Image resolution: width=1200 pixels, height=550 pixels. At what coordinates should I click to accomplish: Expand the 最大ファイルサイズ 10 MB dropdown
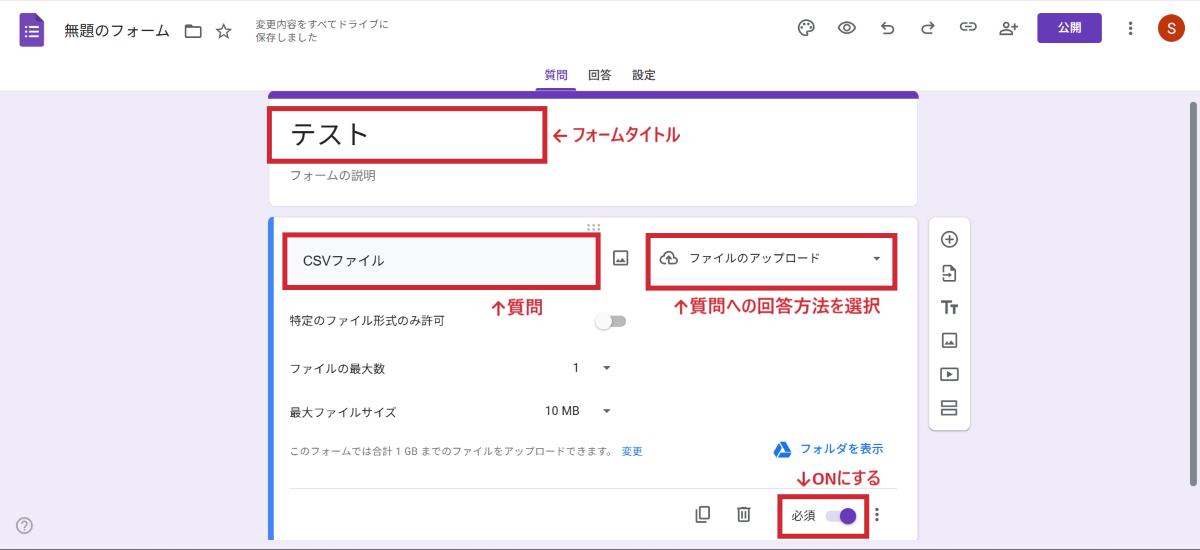578,411
